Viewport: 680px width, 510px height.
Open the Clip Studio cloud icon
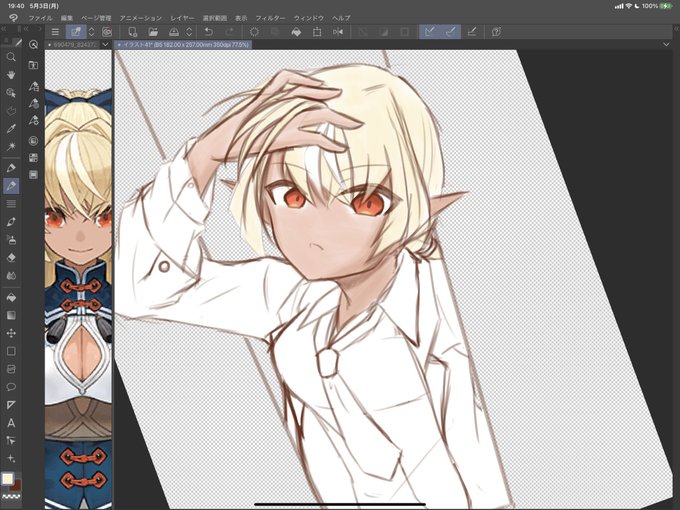click(x=107, y=32)
